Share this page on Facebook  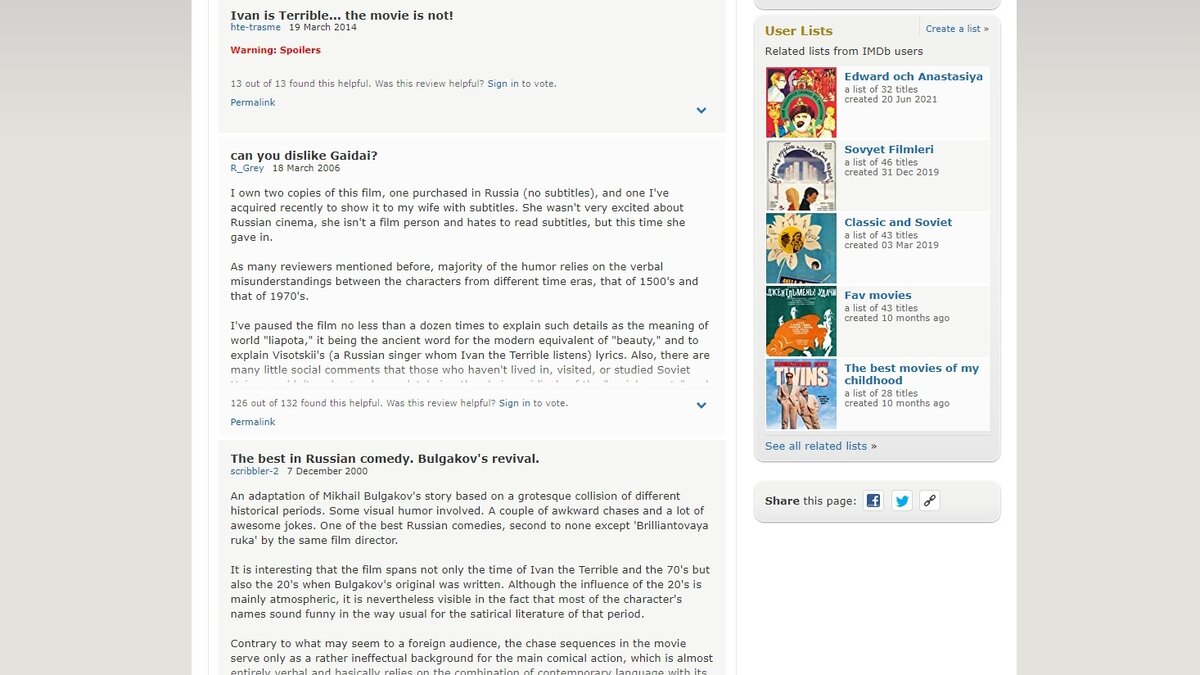click(x=873, y=501)
